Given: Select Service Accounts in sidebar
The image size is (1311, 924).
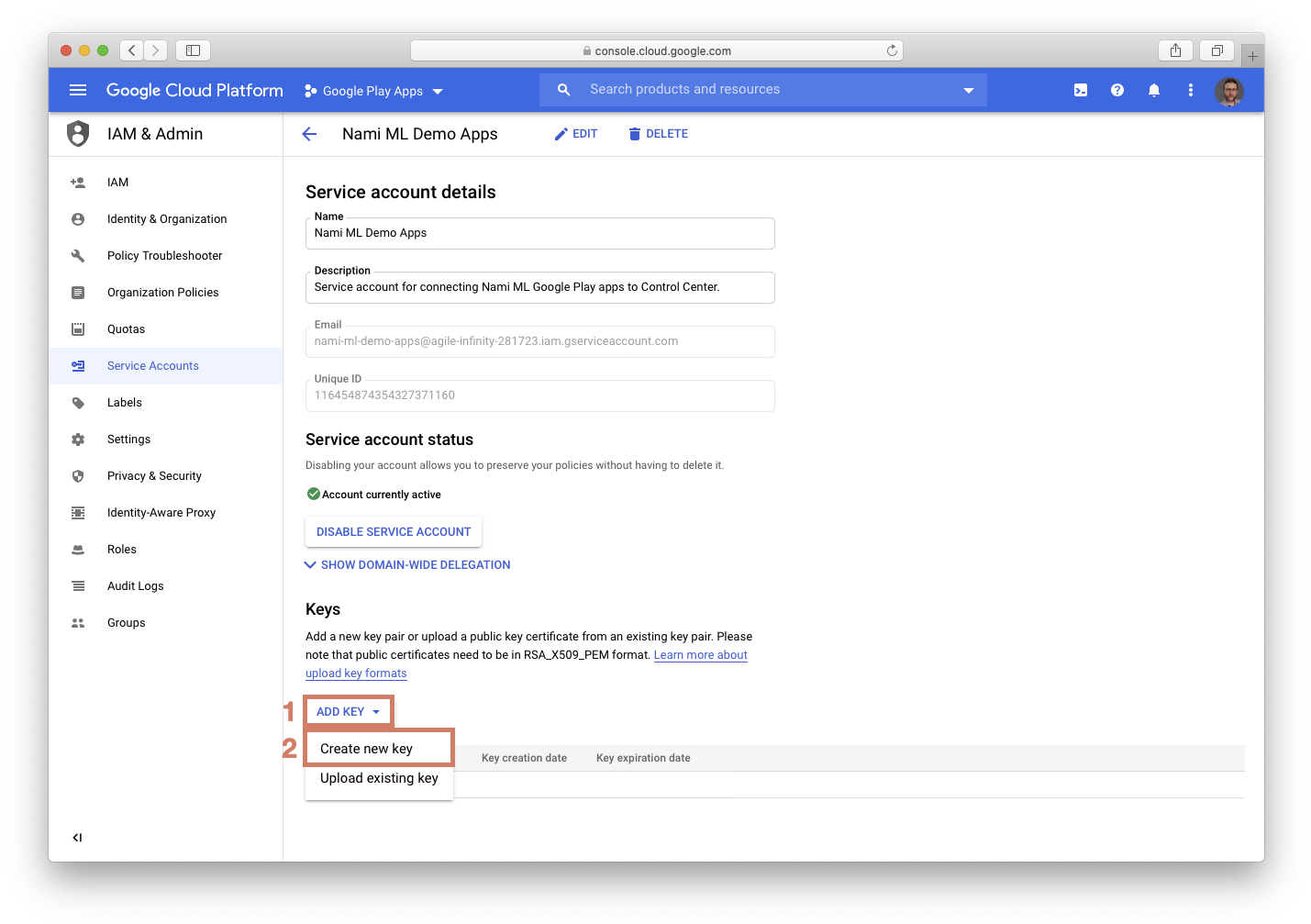Looking at the screenshot, I should click(x=165, y=366).
